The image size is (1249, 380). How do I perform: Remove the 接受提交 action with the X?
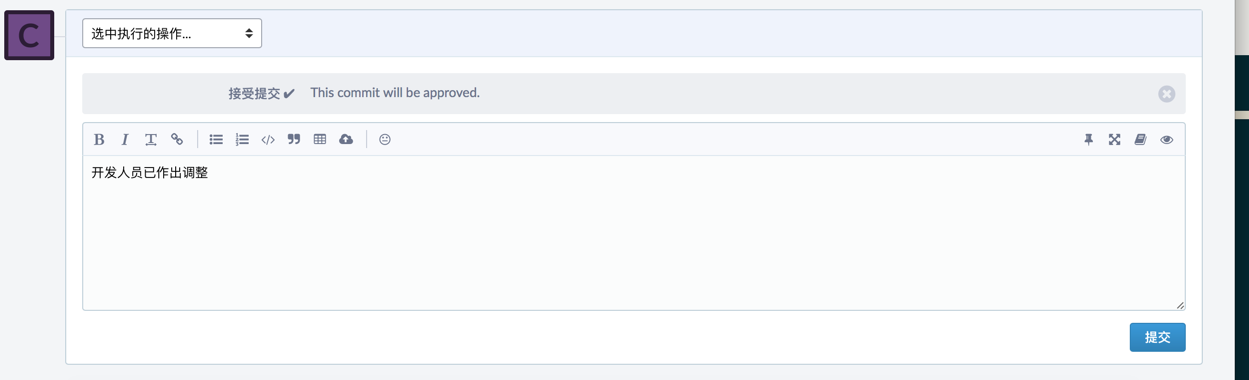click(x=1167, y=94)
